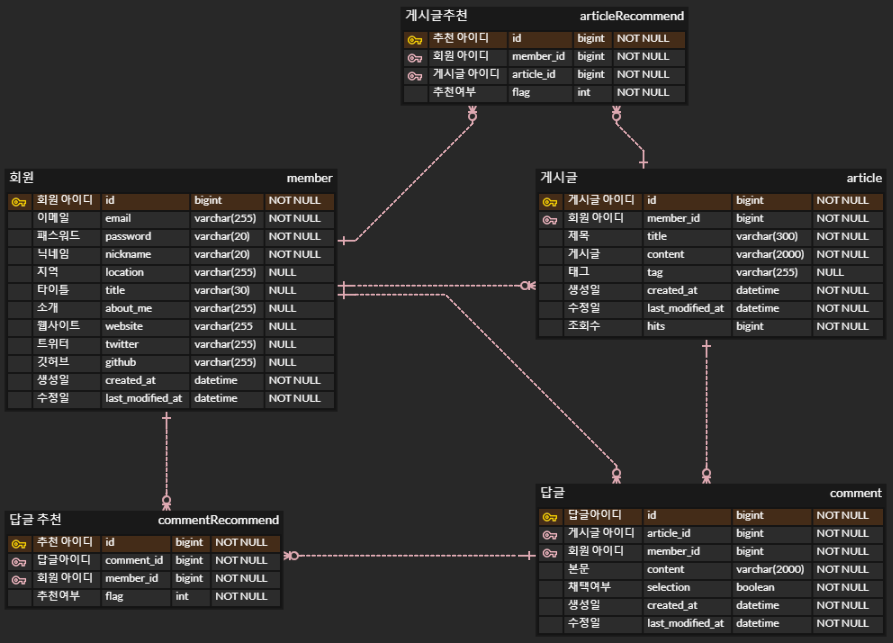The width and height of the screenshot is (893, 643).
Task: Click the website column in member table
Action: pos(124,326)
